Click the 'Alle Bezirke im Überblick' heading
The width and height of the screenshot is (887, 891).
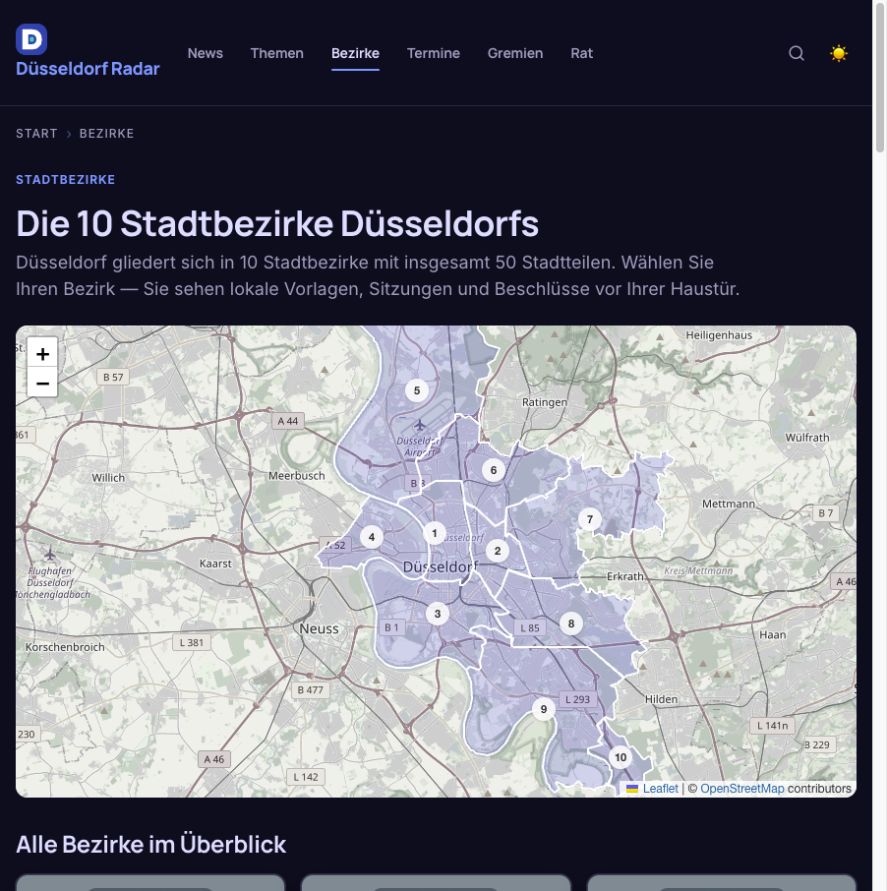click(x=151, y=844)
